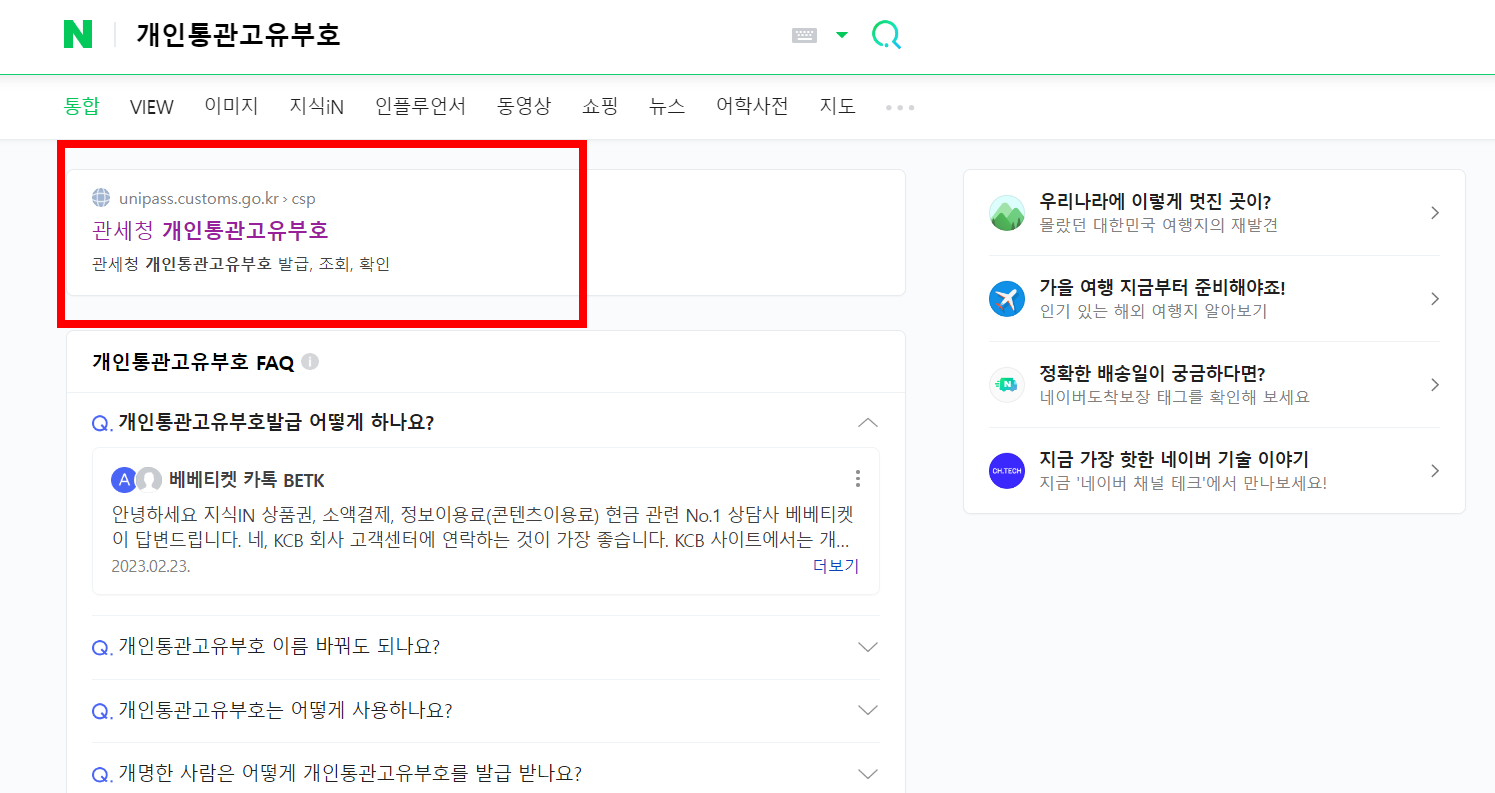
Task: Open 가을 여행 지금부터 준비해야죠! link
Action: click(x=1162, y=287)
